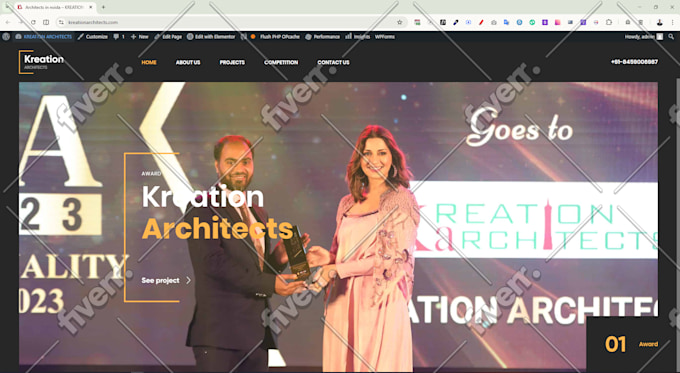Viewport: 680px width, 373px height.
Task: Go back in browser history
Action: 8,22
